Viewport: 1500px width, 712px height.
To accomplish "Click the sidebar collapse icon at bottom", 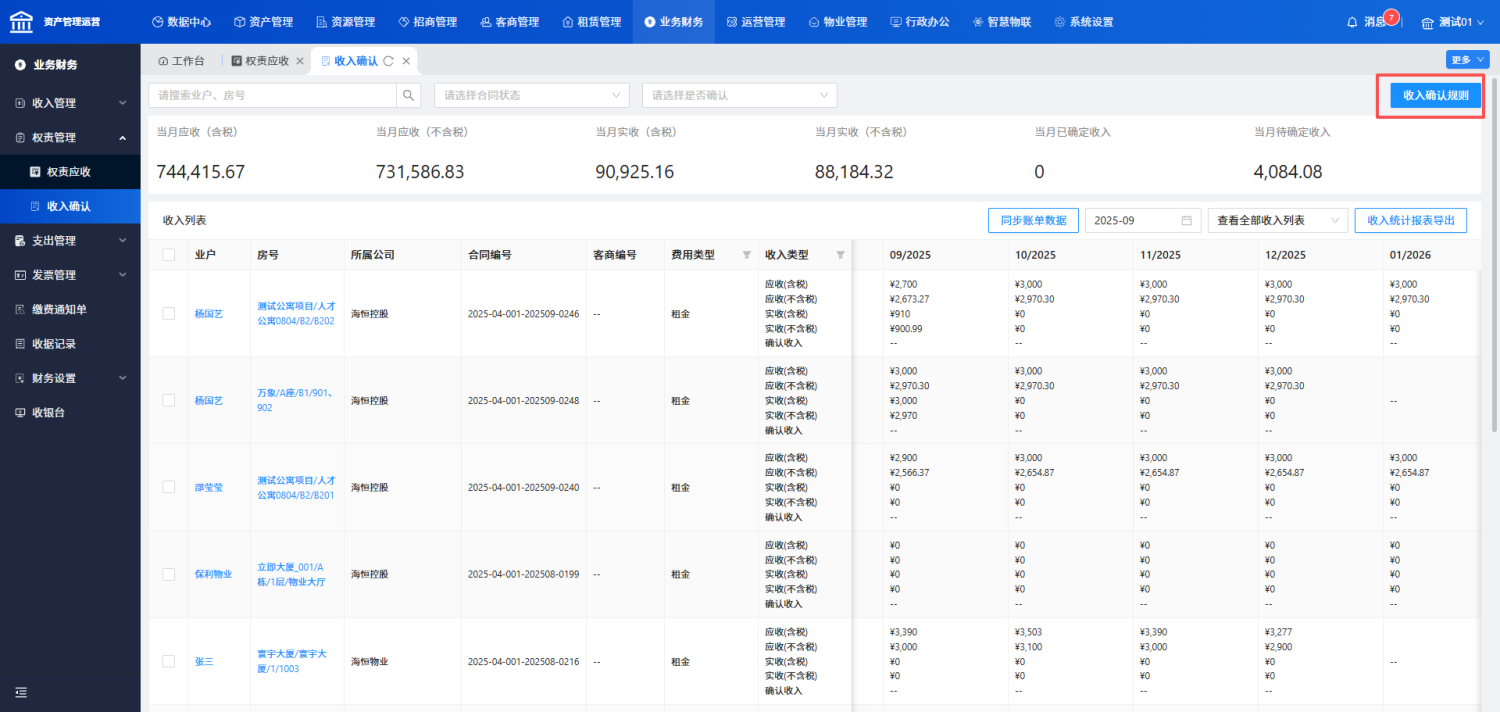I will [x=21, y=692].
